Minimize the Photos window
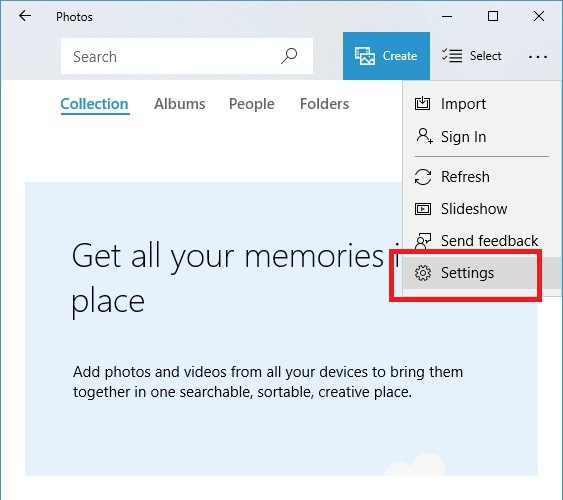Viewport: 563px width, 500px height. pyautogui.click(x=447, y=16)
